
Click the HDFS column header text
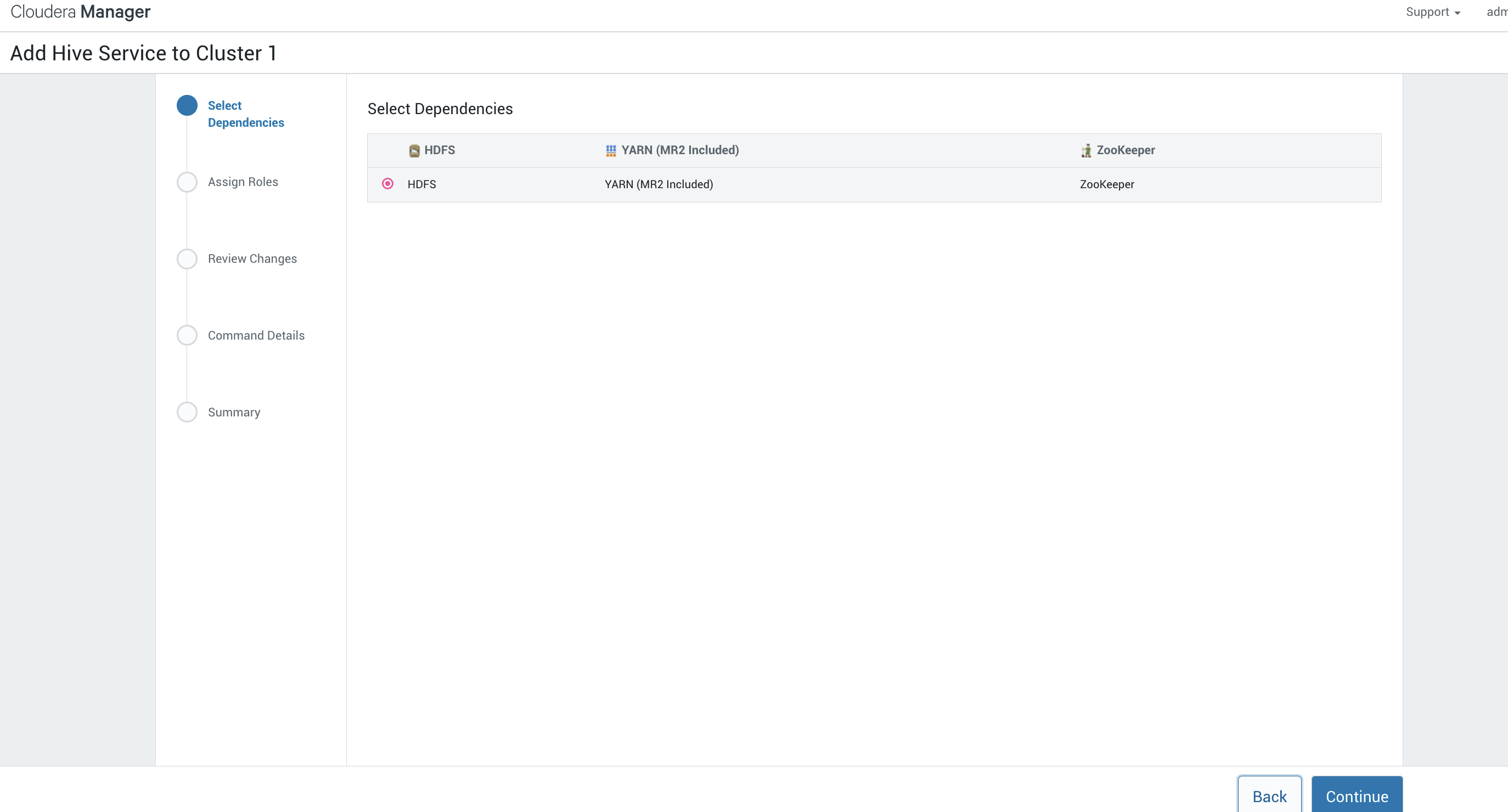440,150
